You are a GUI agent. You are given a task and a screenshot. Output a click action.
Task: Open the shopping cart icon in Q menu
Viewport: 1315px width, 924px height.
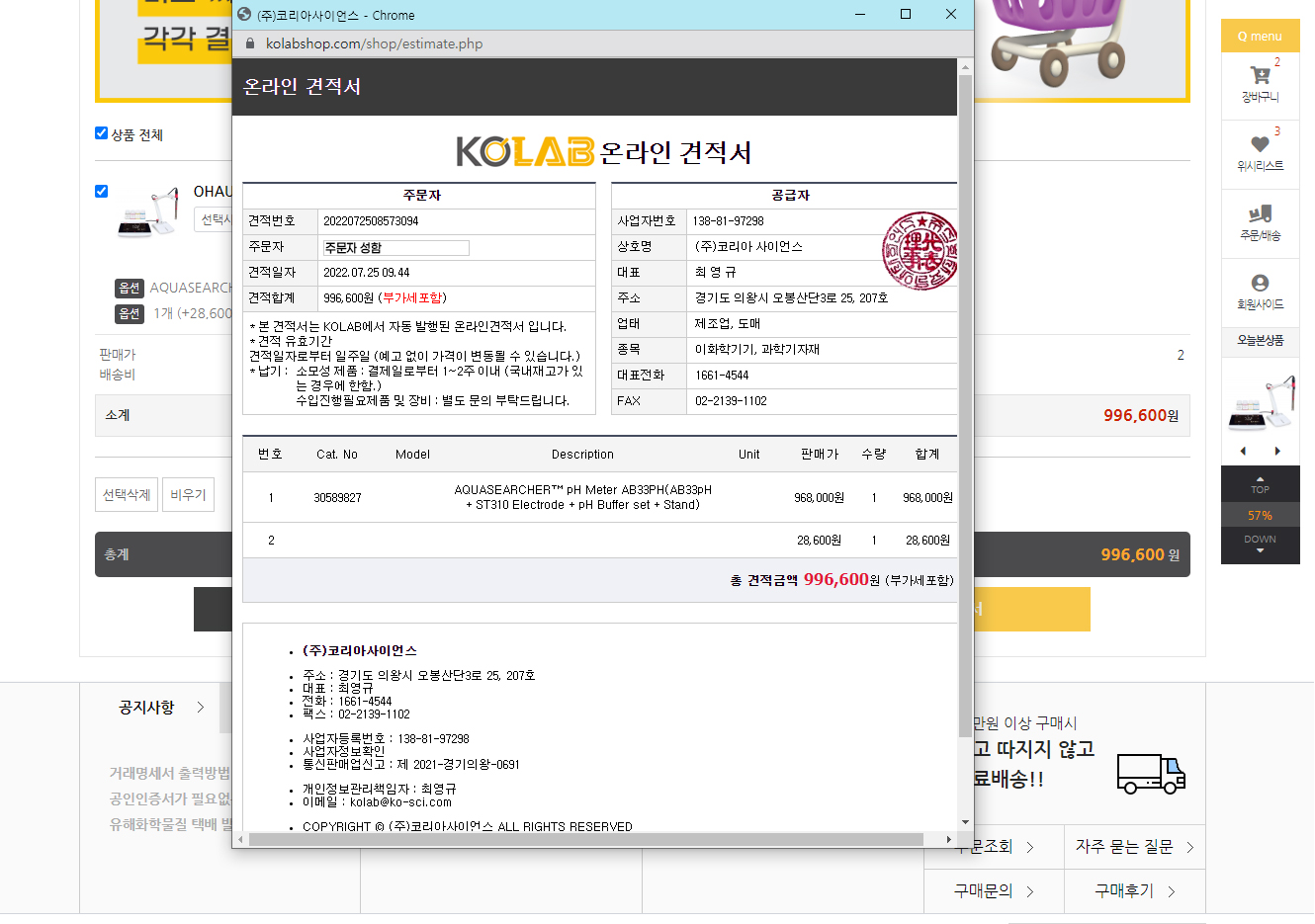tap(1260, 76)
